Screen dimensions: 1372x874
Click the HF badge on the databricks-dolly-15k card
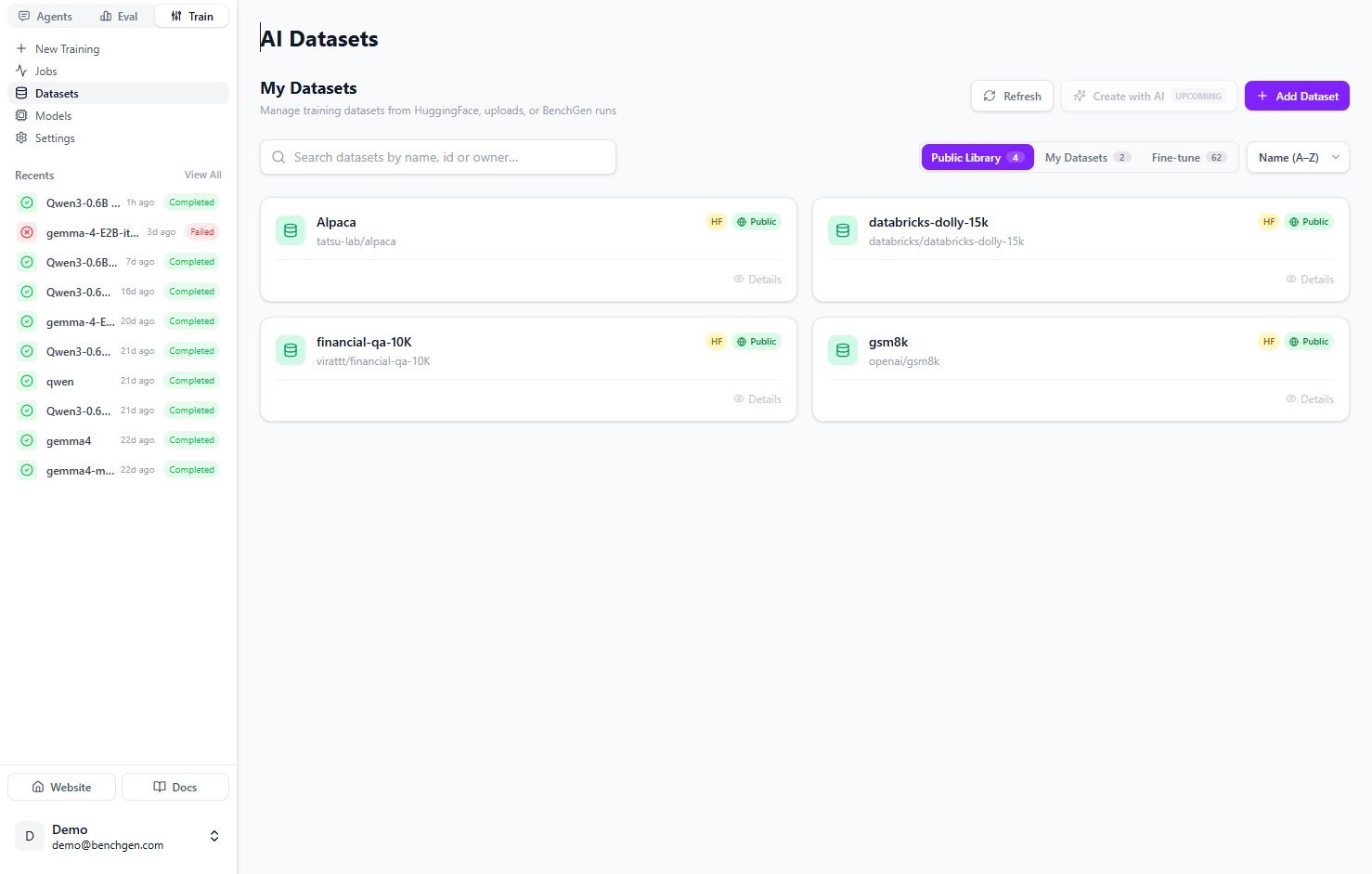[x=1269, y=222]
